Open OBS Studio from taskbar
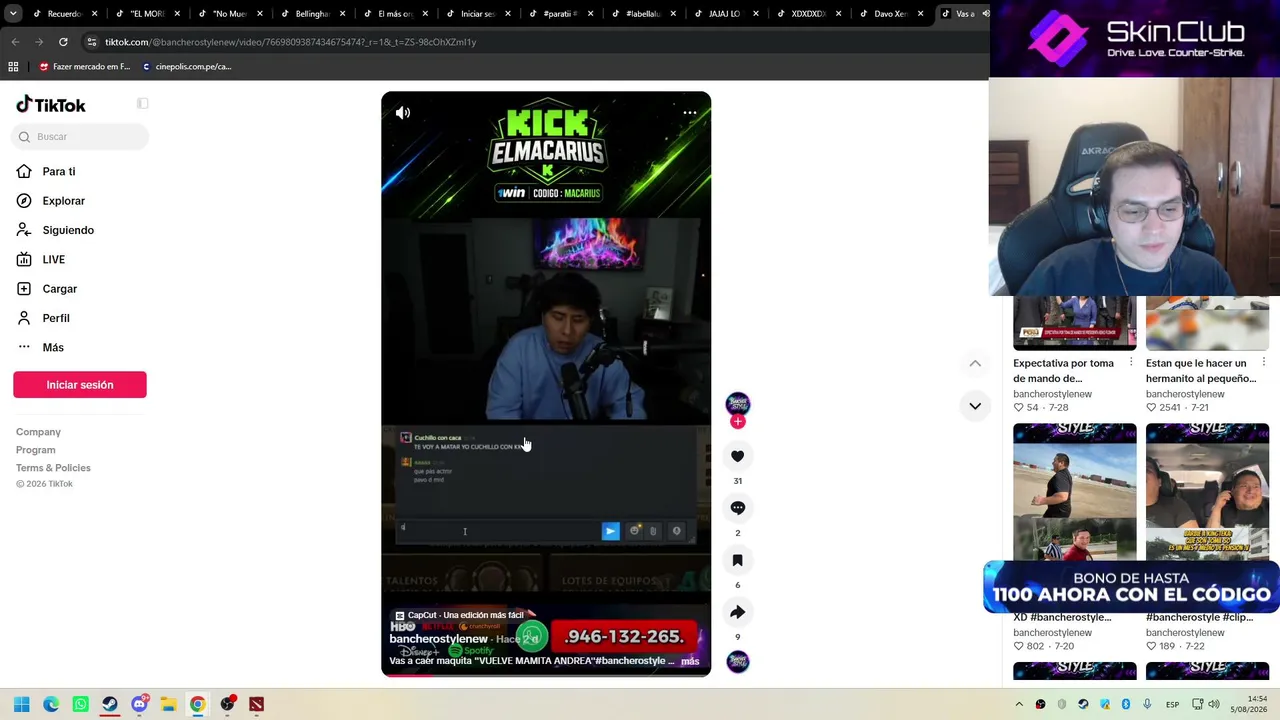1280x720 pixels. coord(227,704)
